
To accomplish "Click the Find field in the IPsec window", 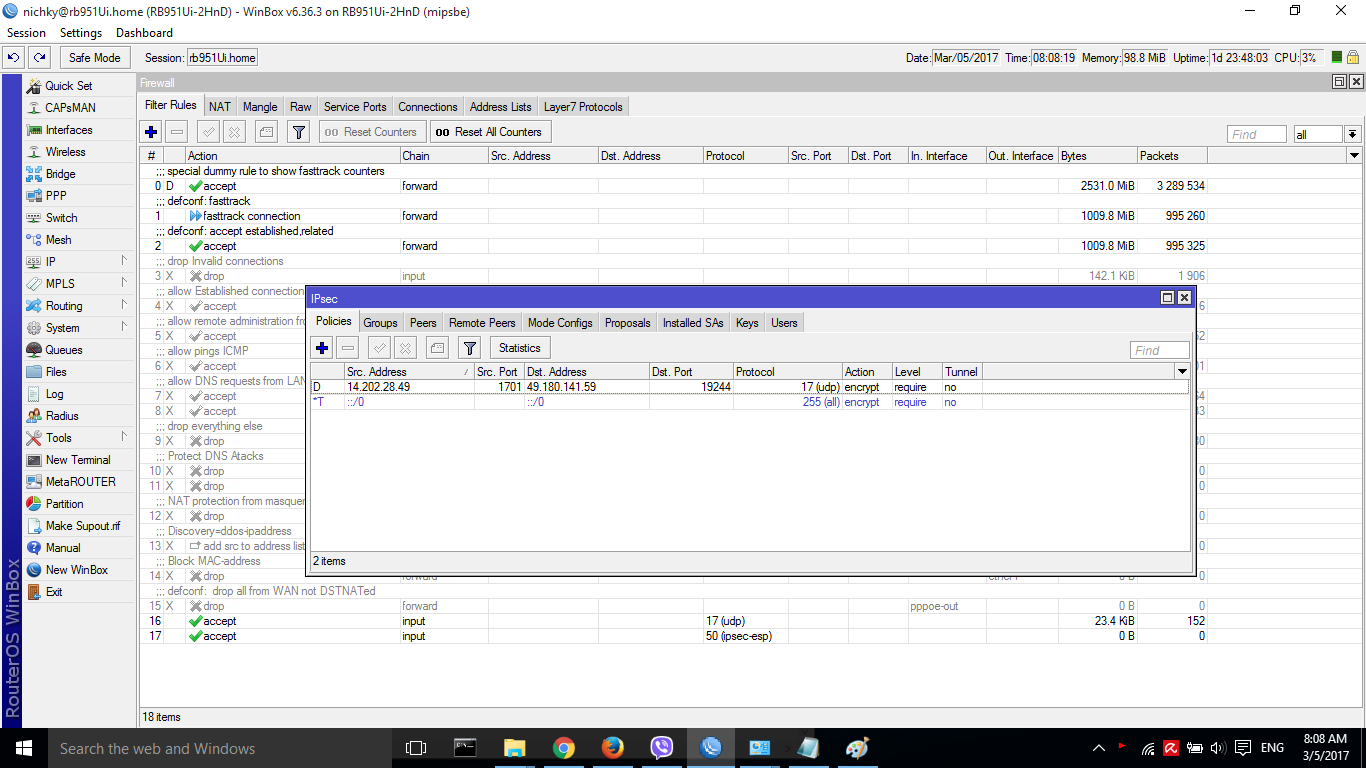I will 1159,350.
